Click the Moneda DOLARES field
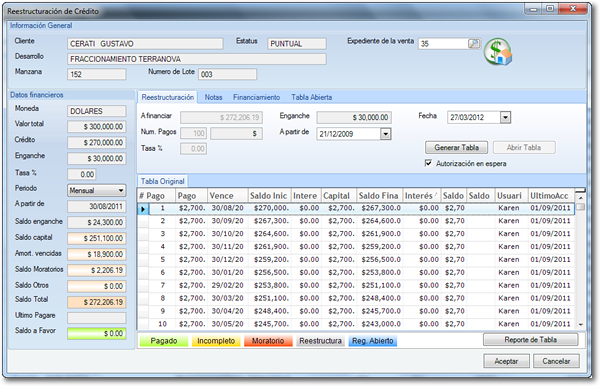 97,111
